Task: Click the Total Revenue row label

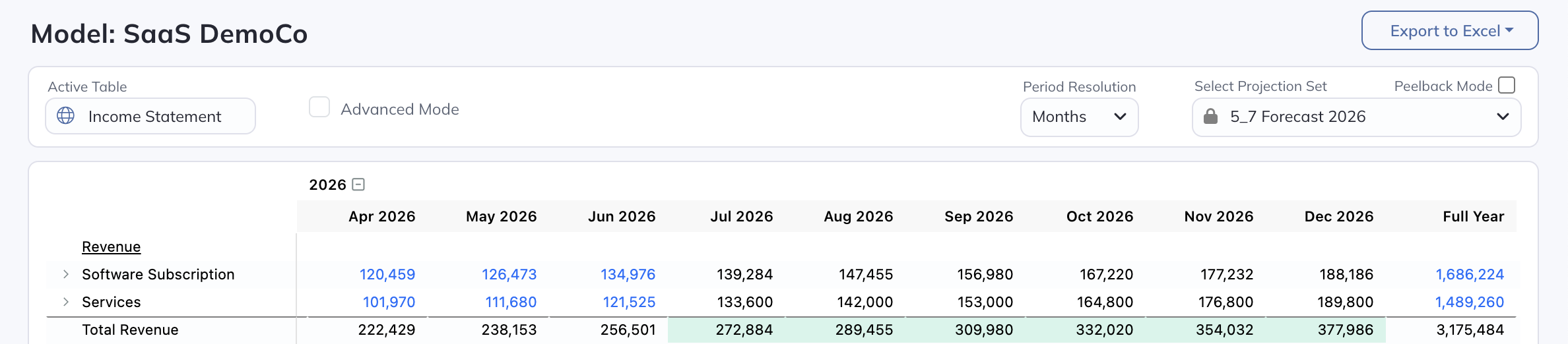Action: click(x=130, y=330)
